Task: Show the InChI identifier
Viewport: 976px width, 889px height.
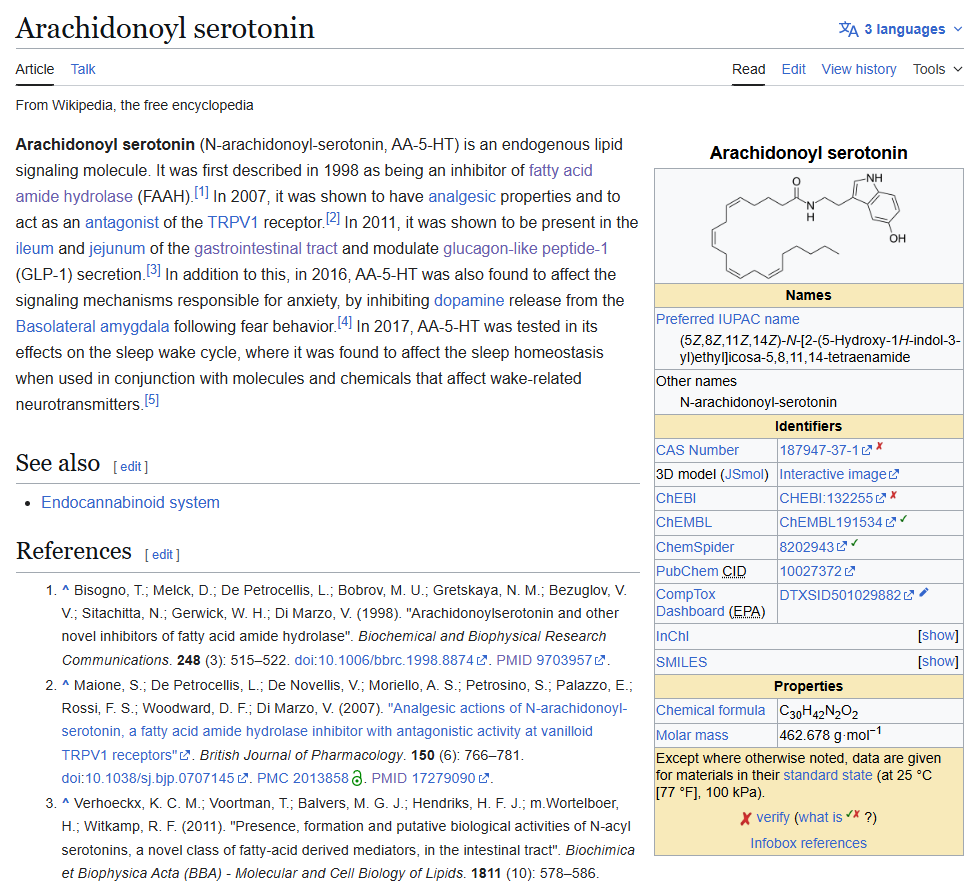Action: point(939,636)
